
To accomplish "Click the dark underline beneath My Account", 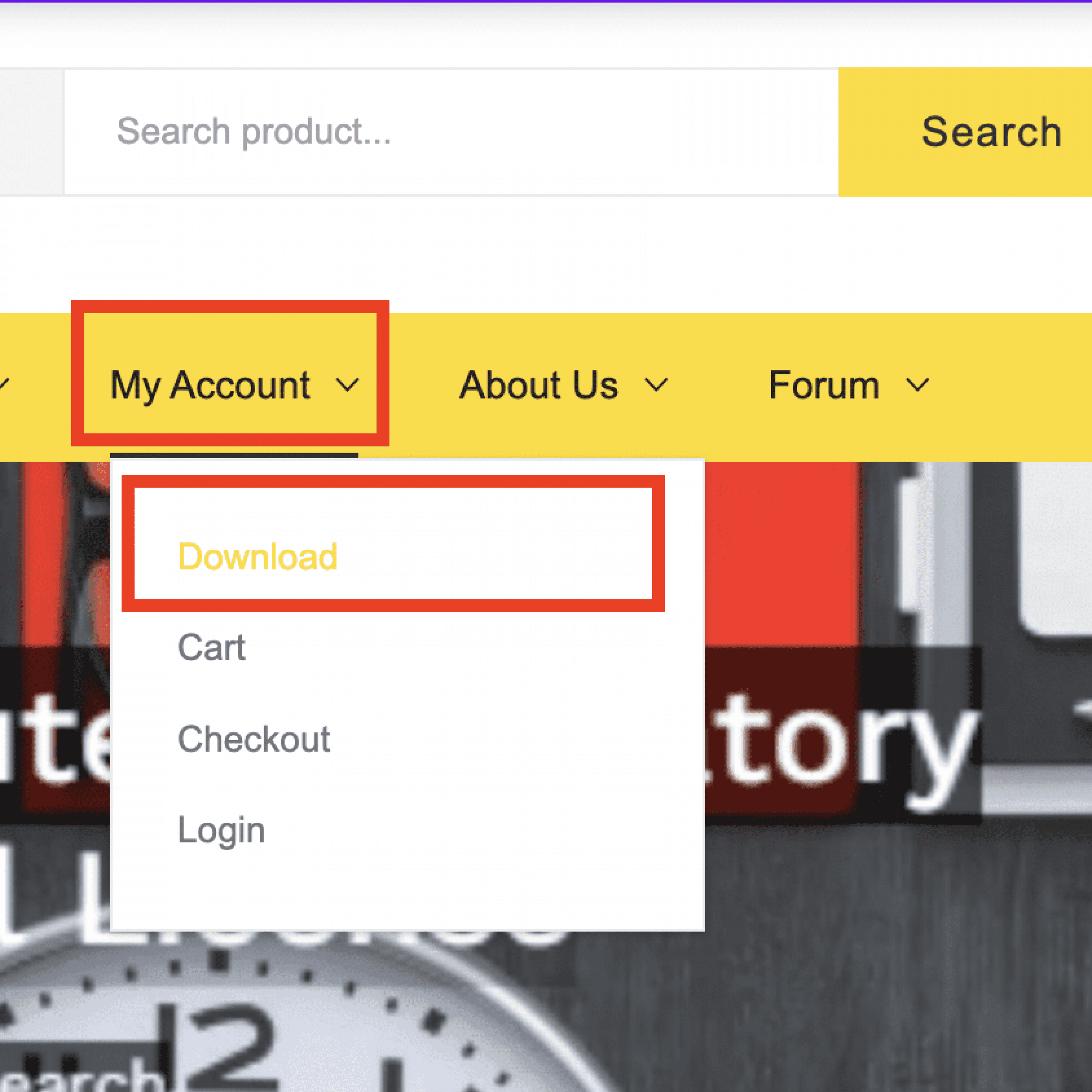I will [233, 455].
